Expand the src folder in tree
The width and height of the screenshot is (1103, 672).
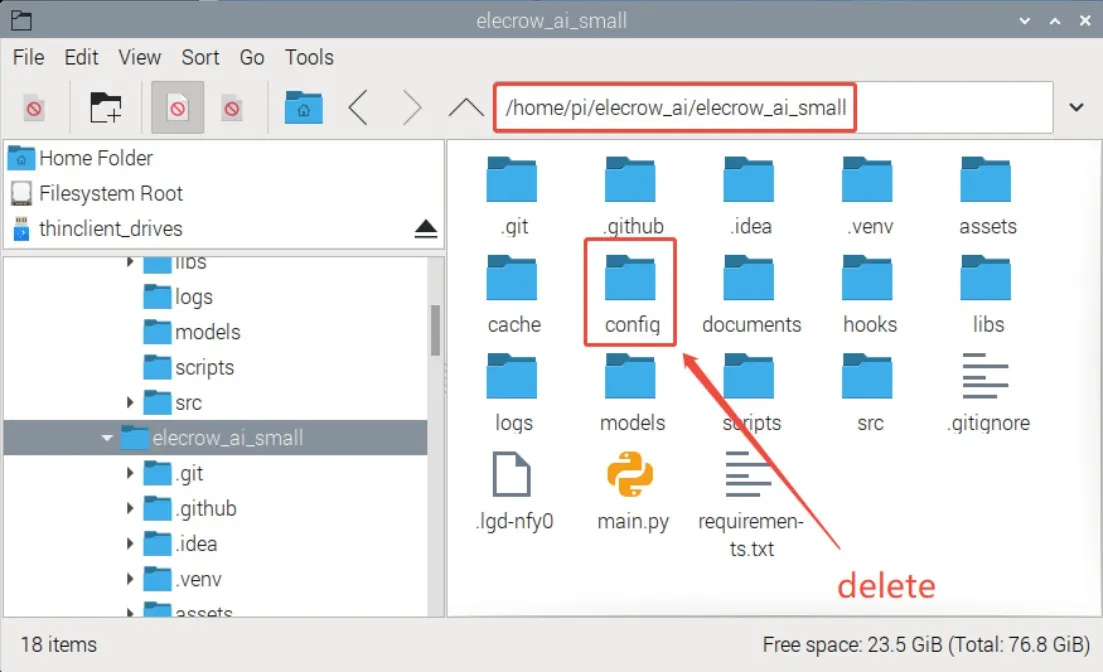pyautogui.click(x=130, y=403)
